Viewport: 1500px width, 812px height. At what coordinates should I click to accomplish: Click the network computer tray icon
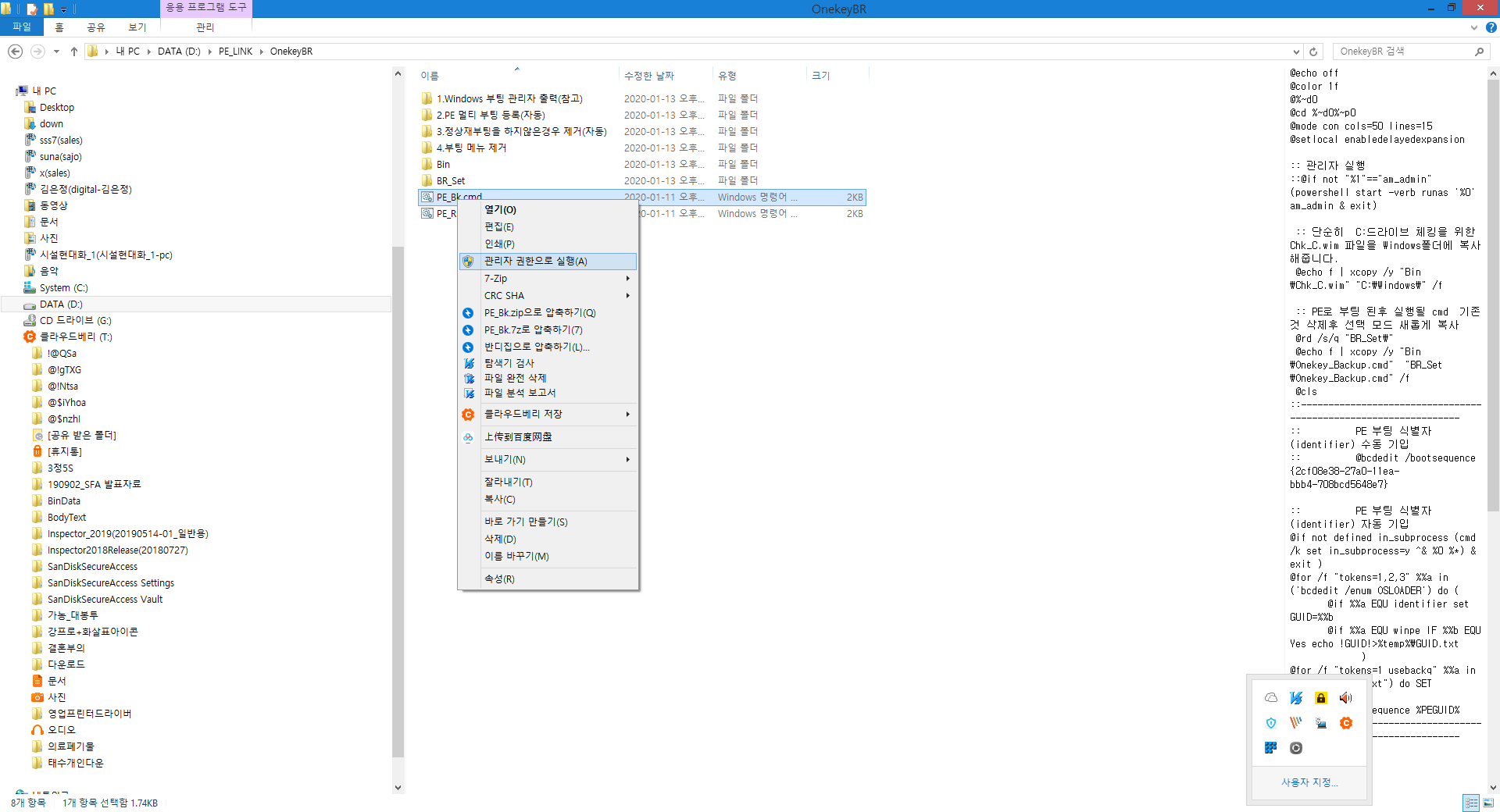[1321, 723]
